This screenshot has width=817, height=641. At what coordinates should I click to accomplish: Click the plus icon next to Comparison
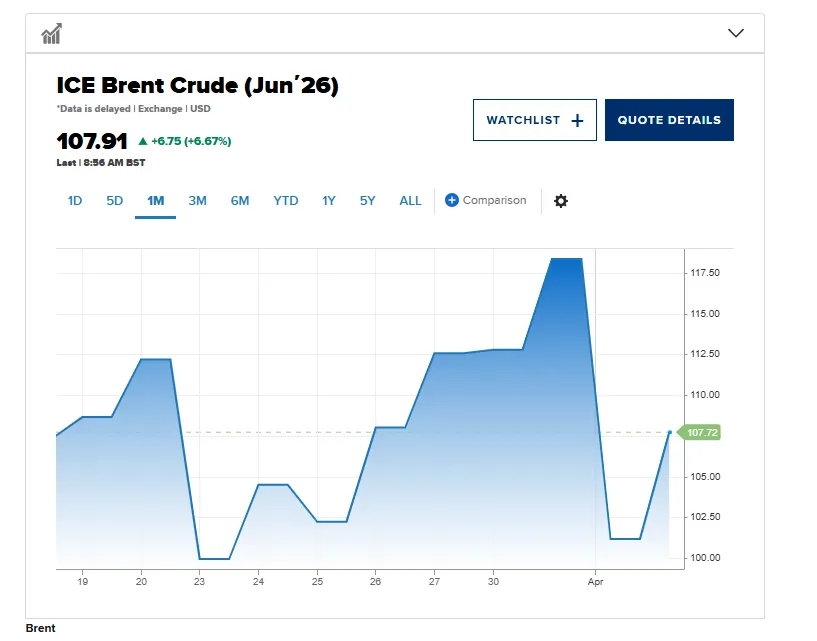coord(452,200)
